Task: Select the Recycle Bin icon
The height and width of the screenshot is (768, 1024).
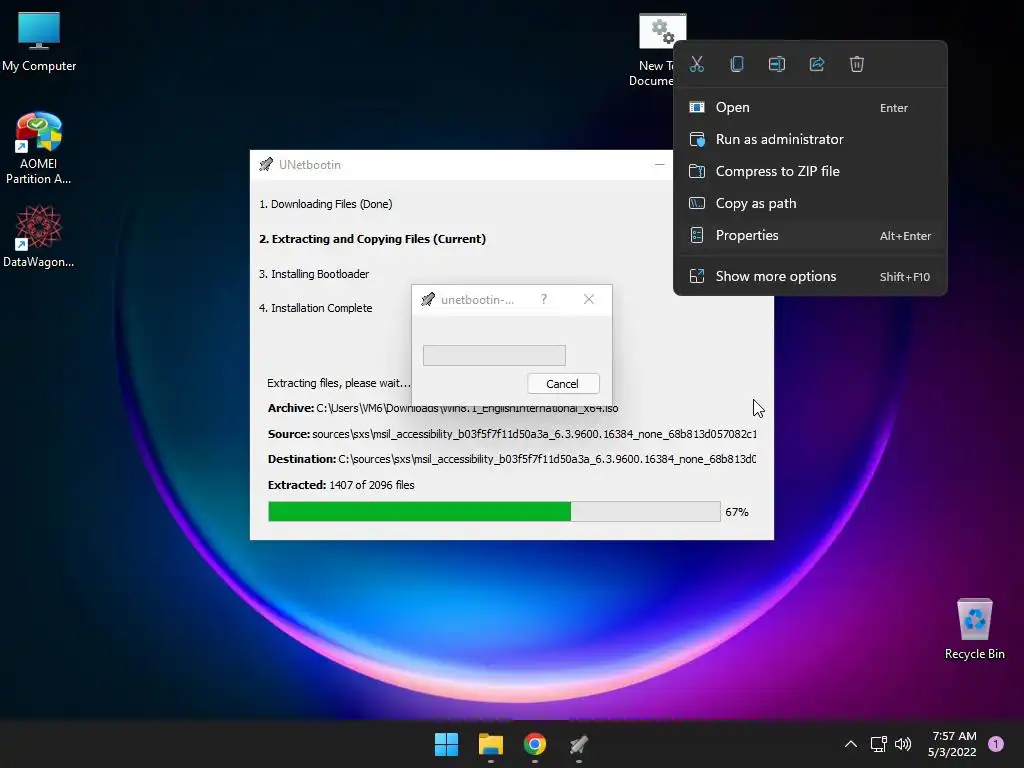Action: (x=974, y=629)
